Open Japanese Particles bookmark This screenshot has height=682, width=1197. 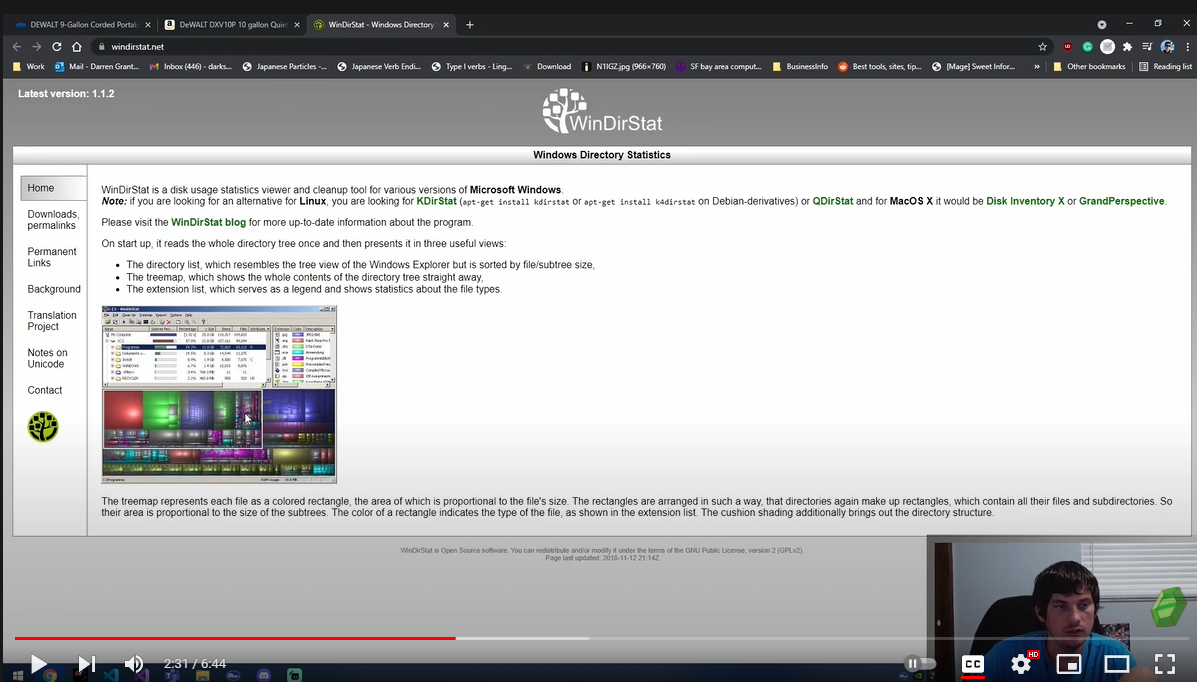[285, 66]
